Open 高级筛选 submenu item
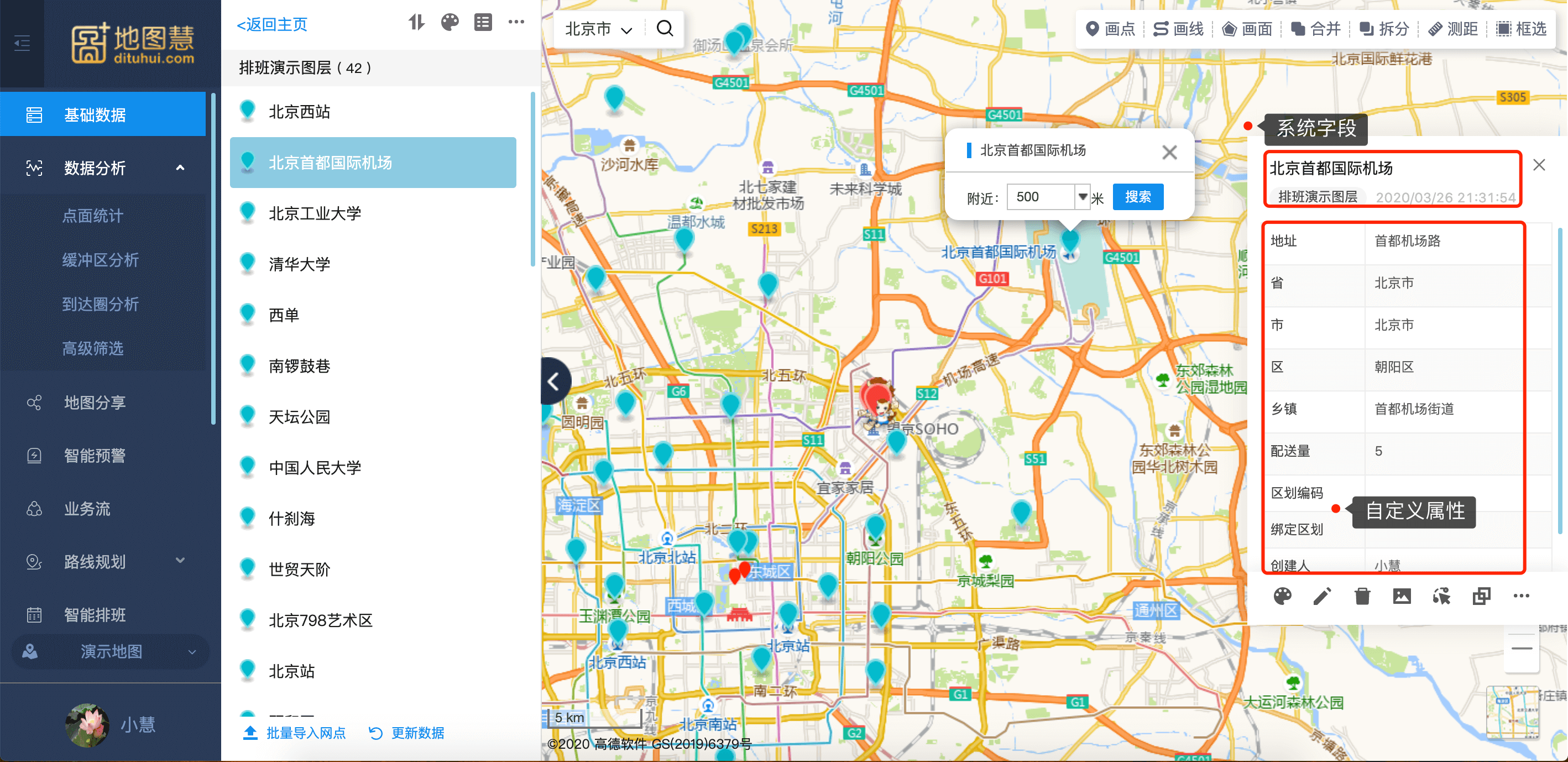1568x762 pixels. pyautogui.click(x=92, y=348)
